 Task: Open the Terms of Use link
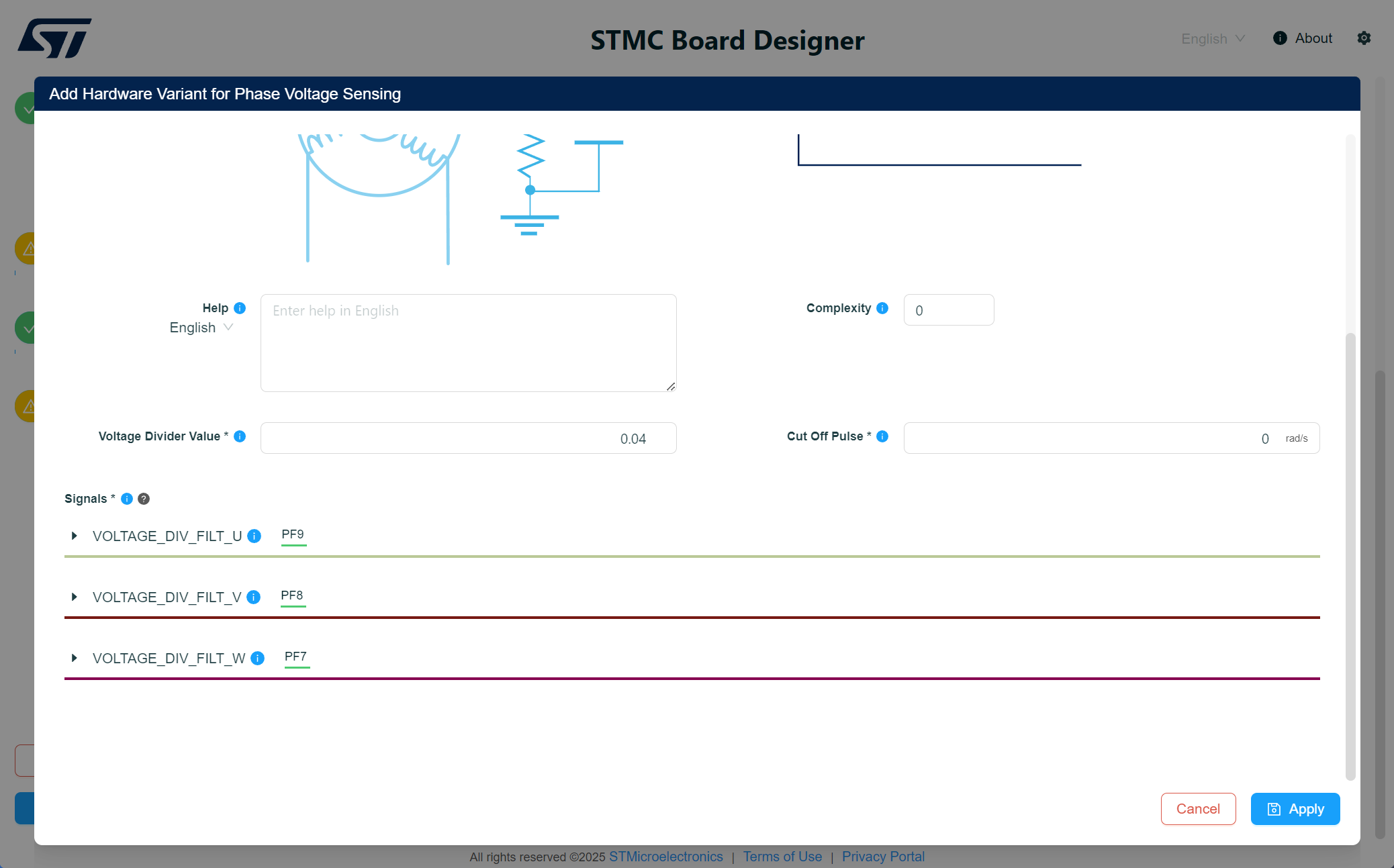point(782,857)
